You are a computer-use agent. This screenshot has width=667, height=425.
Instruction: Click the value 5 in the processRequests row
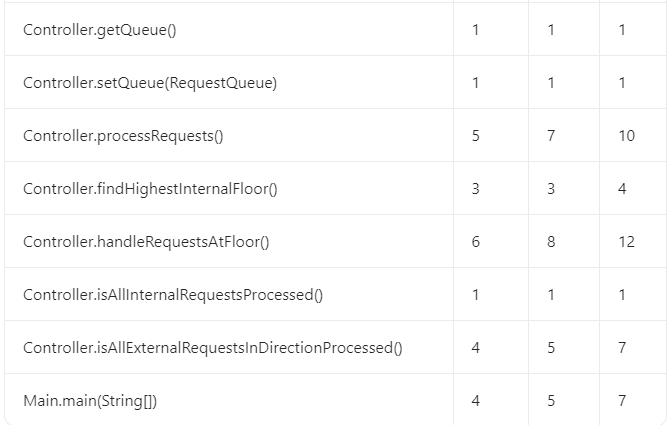pyautogui.click(x=475, y=136)
